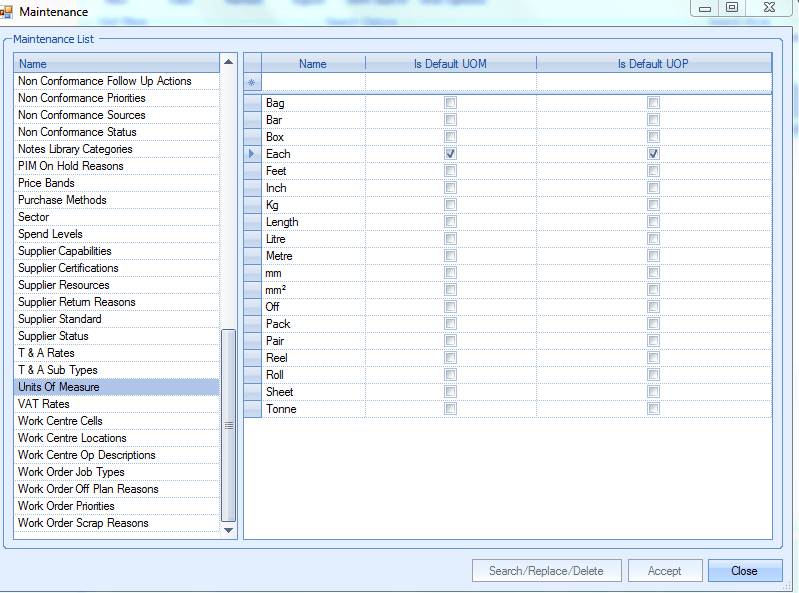The height and width of the screenshot is (593, 799).
Task: Select VAT Rates in the maintenance list
Action: [45, 404]
